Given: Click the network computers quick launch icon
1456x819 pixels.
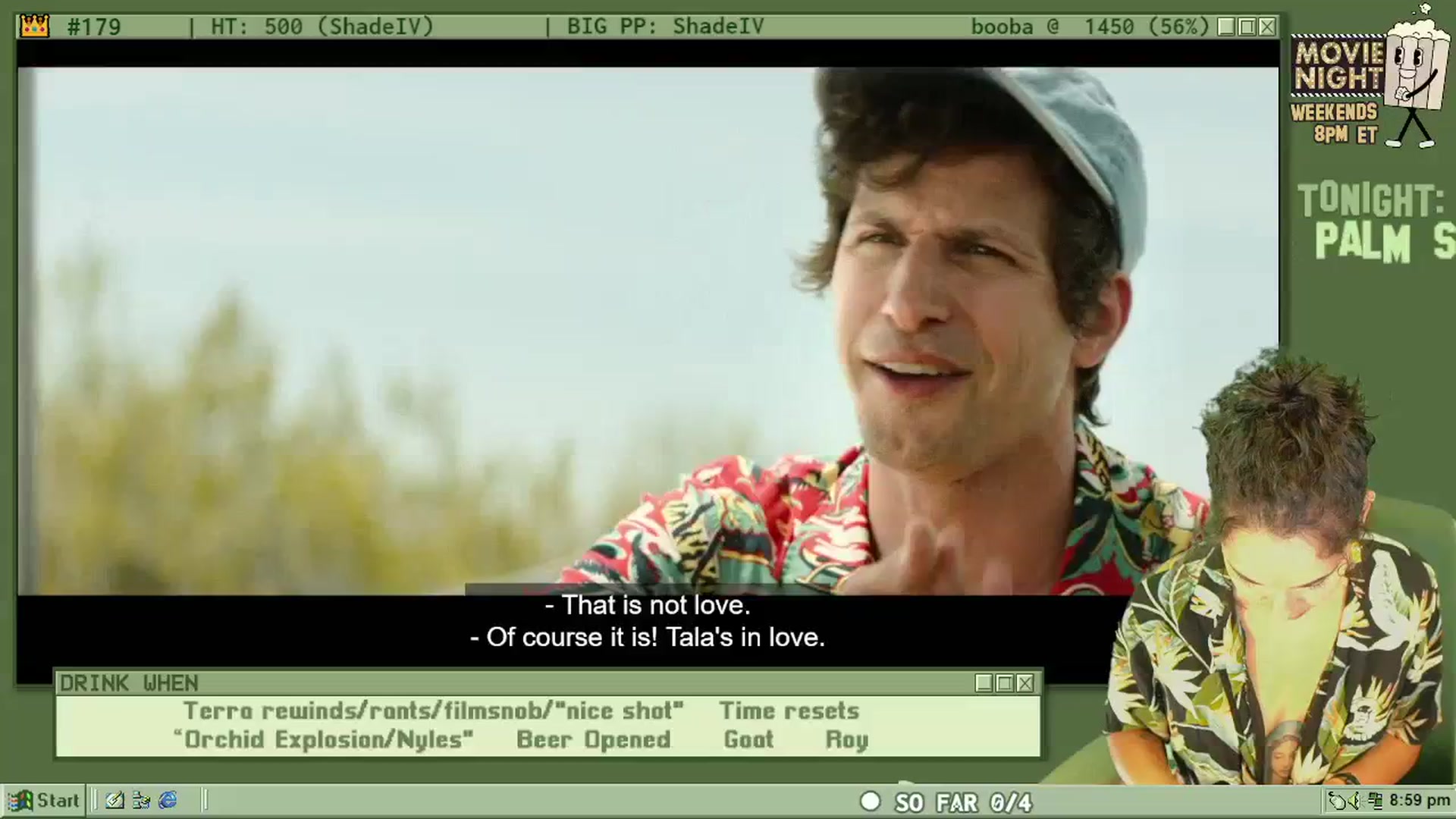Looking at the screenshot, I should pos(141,800).
